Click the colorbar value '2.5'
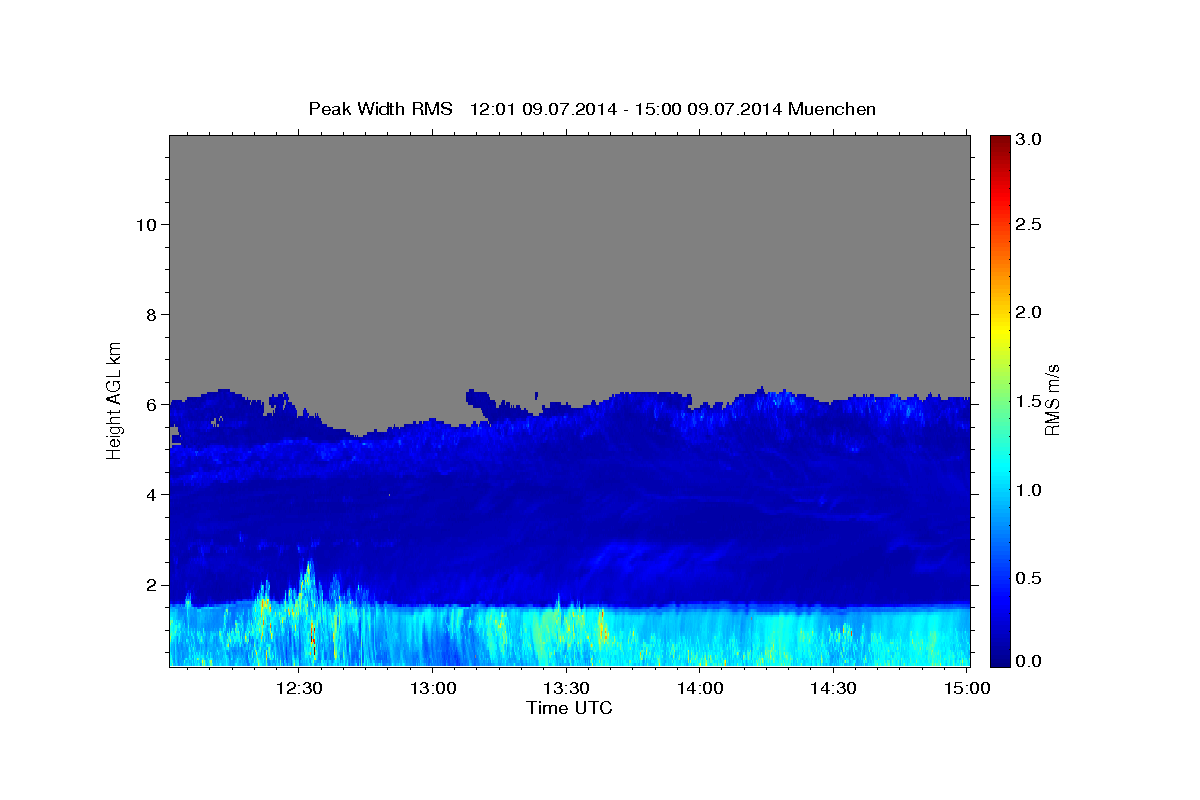 coord(1029,224)
